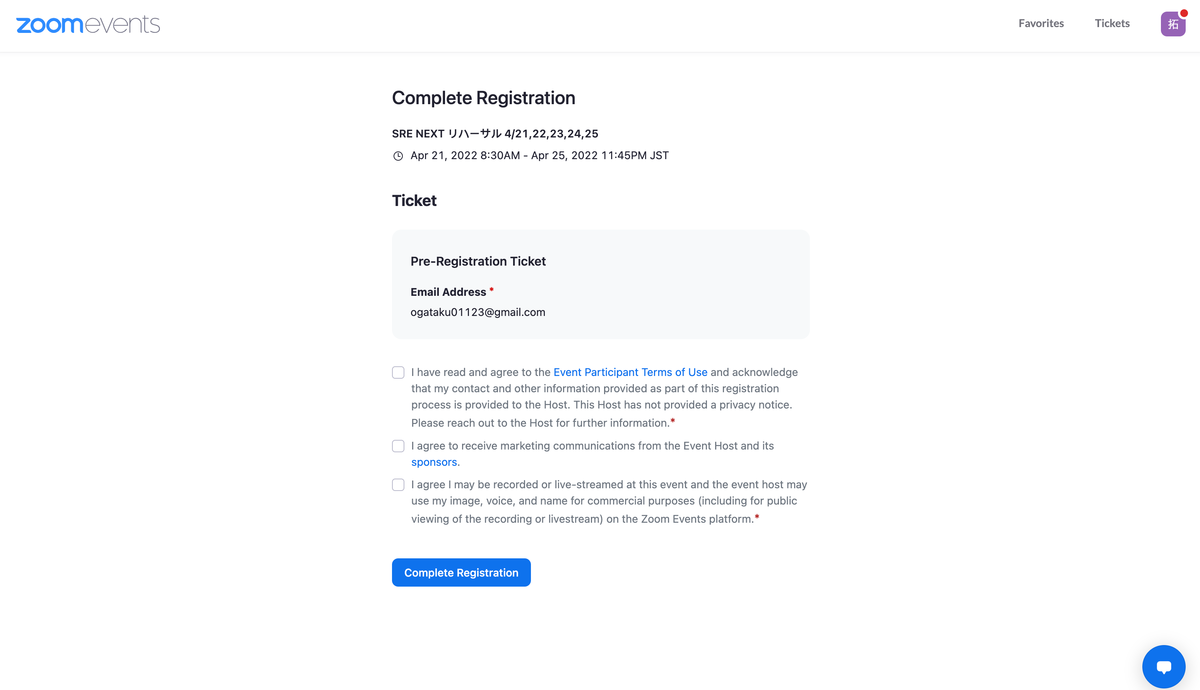Click the Complete Registration button
The height and width of the screenshot is (690, 1200).
461,572
